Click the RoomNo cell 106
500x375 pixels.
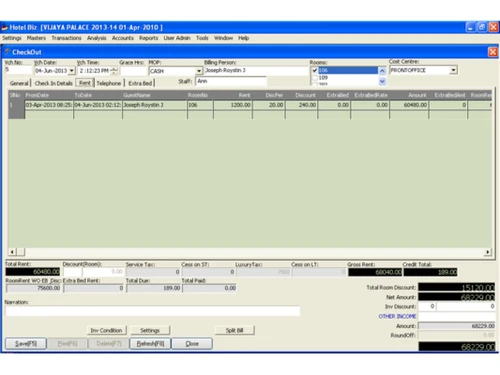pyautogui.click(x=200, y=105)
